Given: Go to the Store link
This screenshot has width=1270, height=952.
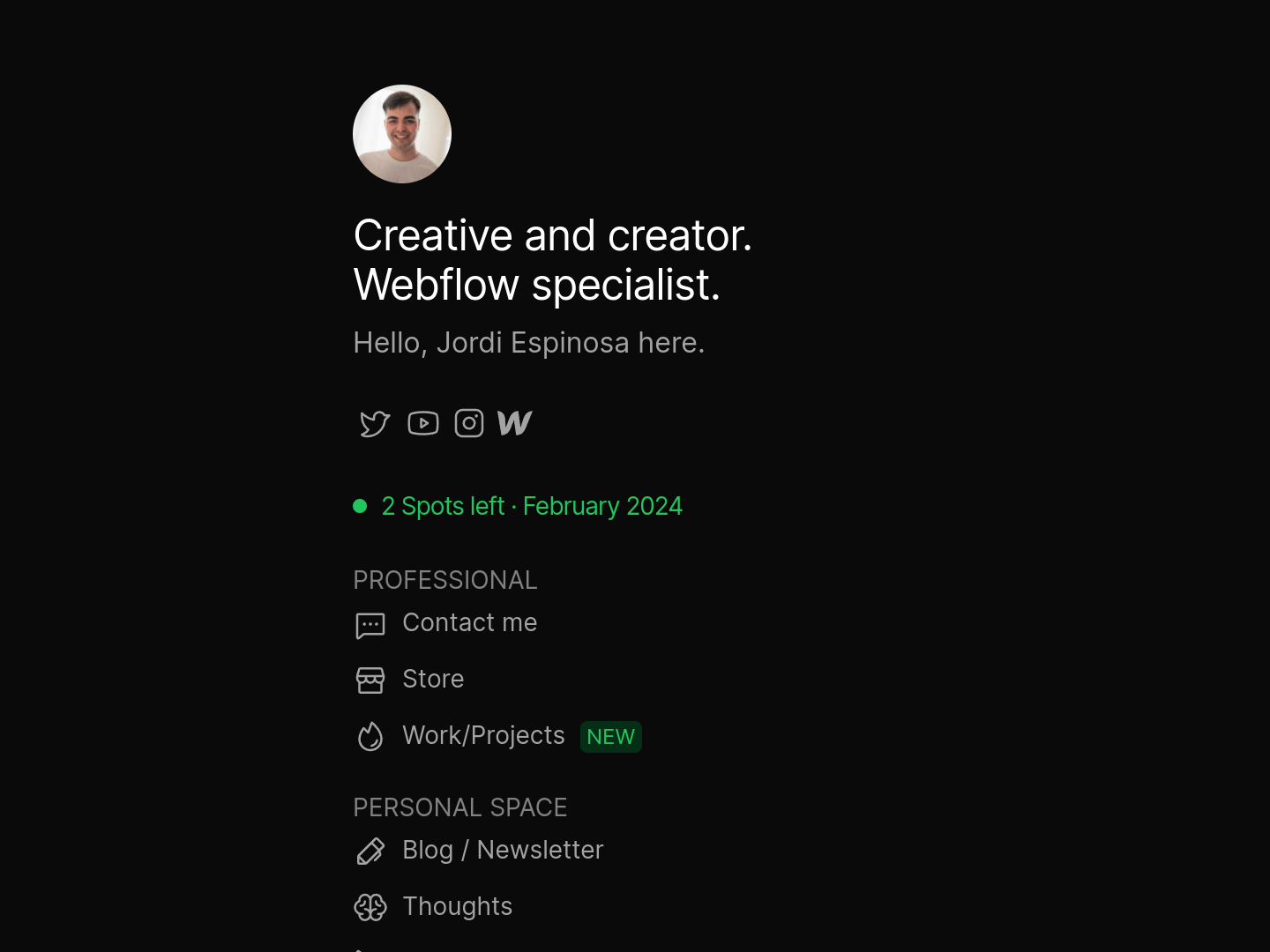Looking at the screenshot, I should (433, 680).
